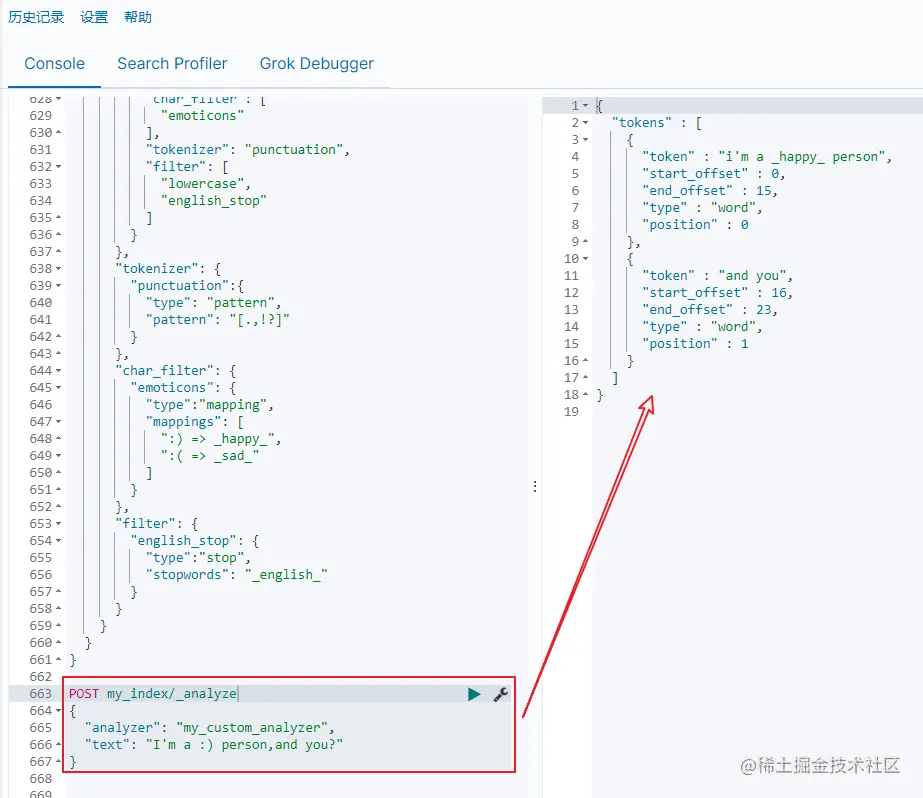Click the "position" : 0 line
The height and width of the screenshot is (798, 923).
(695, 225)
